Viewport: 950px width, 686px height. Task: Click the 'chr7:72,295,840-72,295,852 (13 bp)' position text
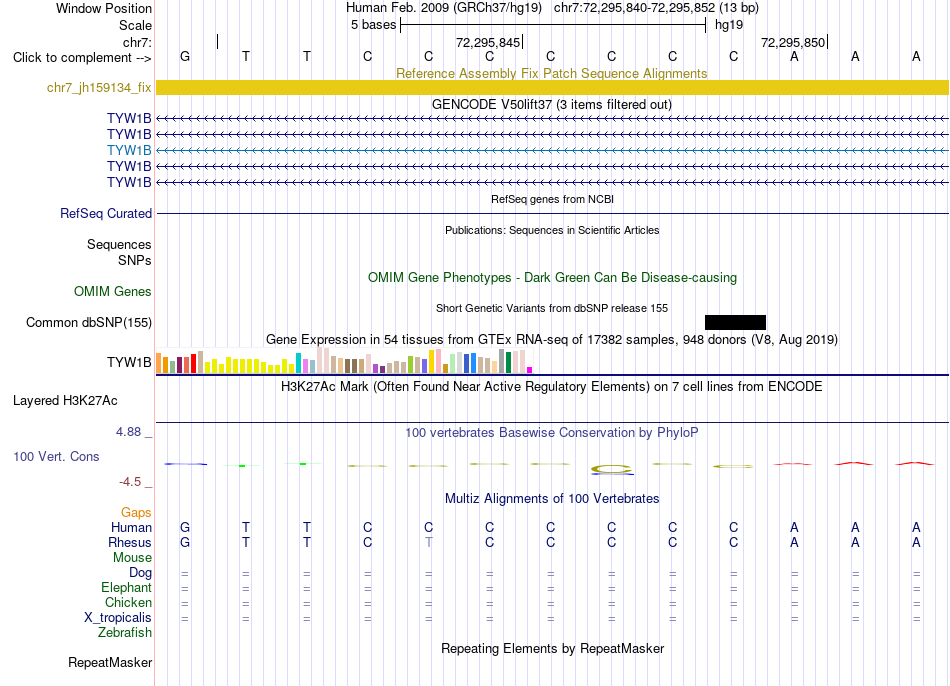(656, 8)
